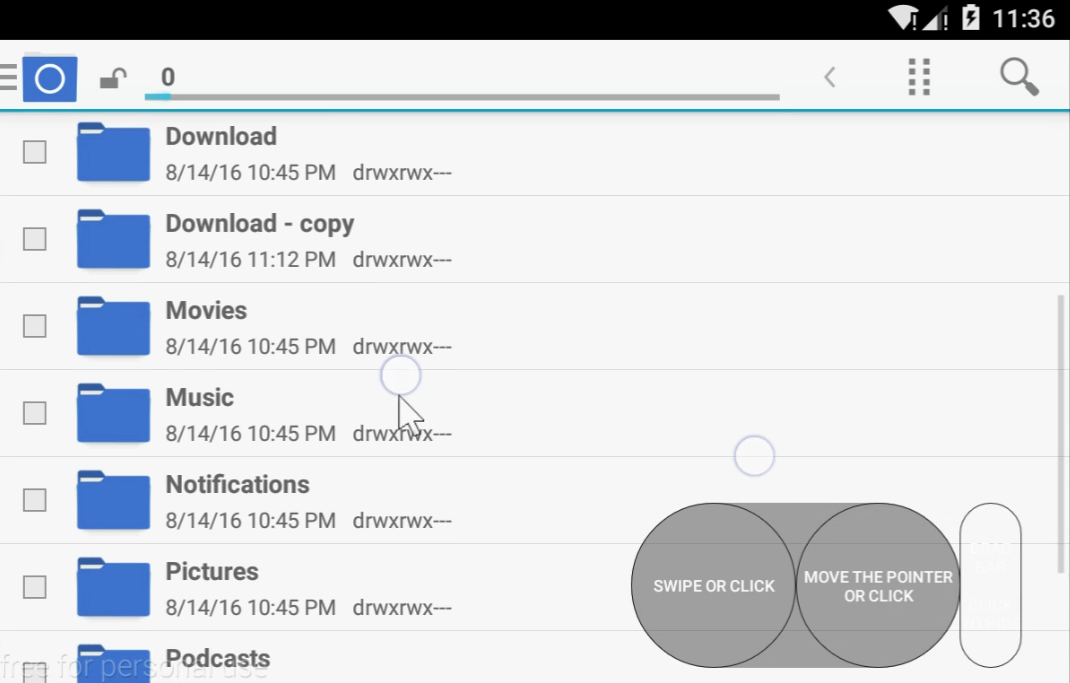
Task: Check the Download - copy checkbox
Action: point(35,239)
